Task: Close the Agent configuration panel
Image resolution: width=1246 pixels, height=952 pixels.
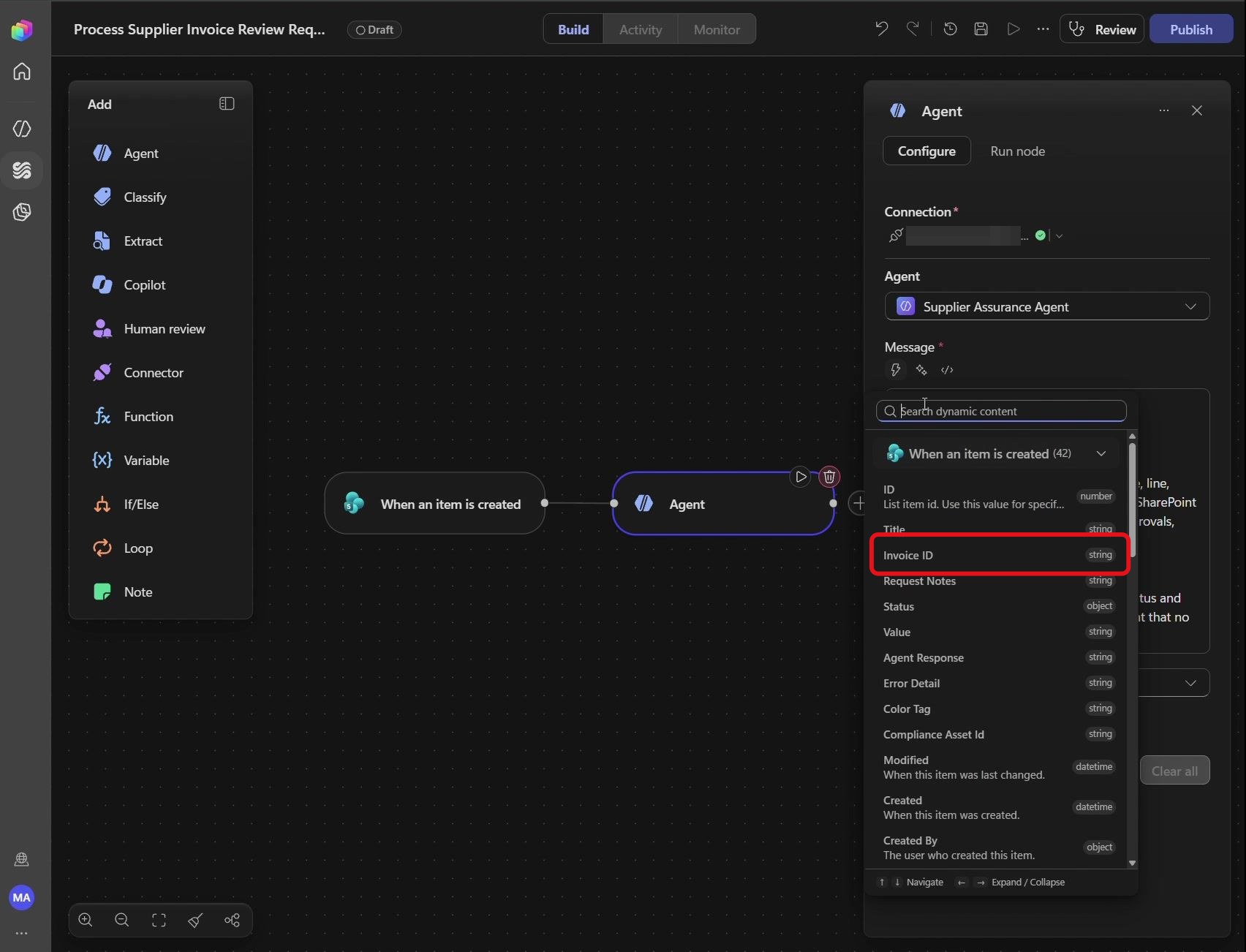Action: 1197,110
